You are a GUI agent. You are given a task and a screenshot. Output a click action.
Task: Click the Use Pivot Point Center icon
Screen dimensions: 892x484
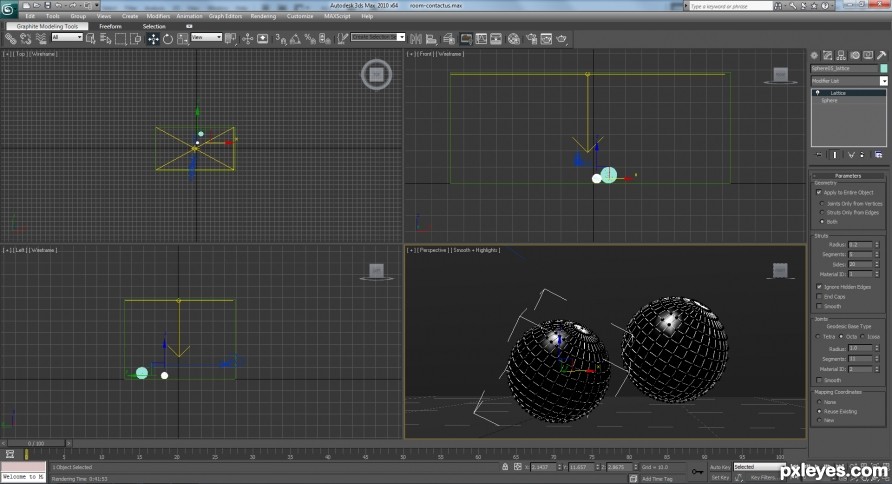click(230, 39)
